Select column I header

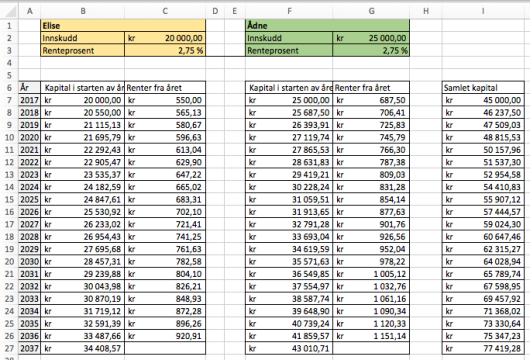click(483, 11)
